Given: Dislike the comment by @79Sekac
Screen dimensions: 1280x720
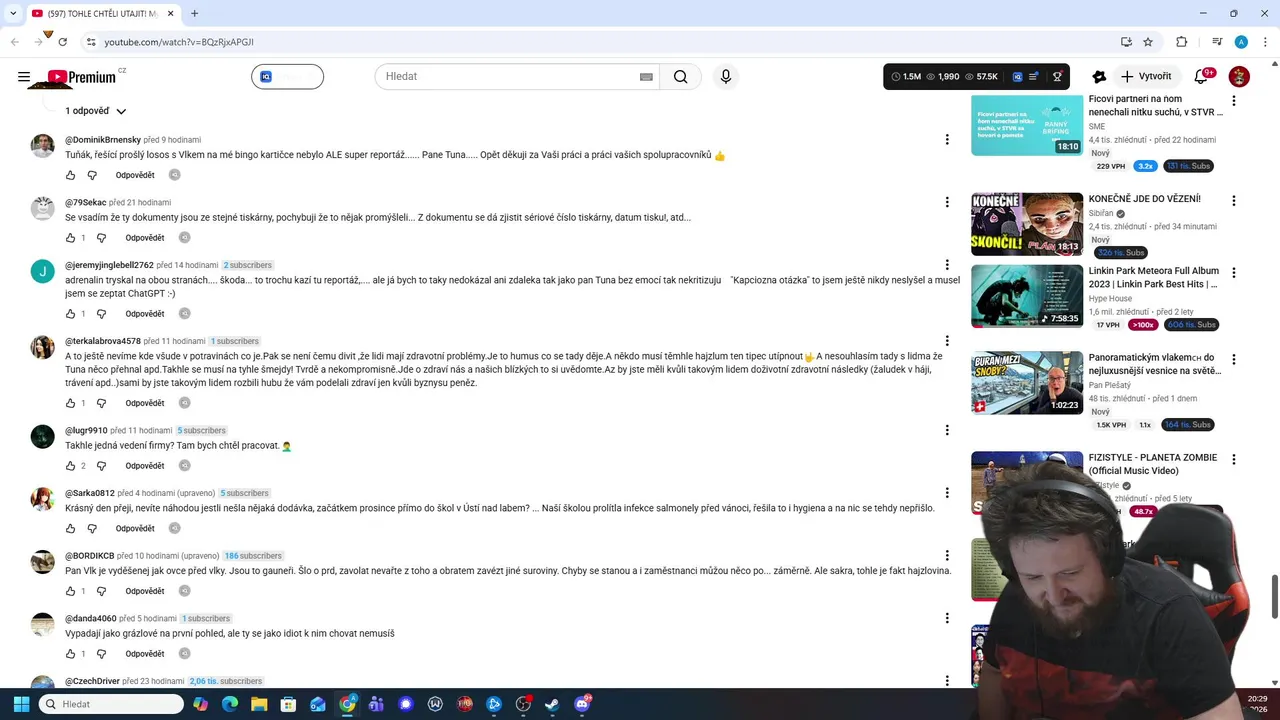Looking at the screenshot, I should pos(101,238).
